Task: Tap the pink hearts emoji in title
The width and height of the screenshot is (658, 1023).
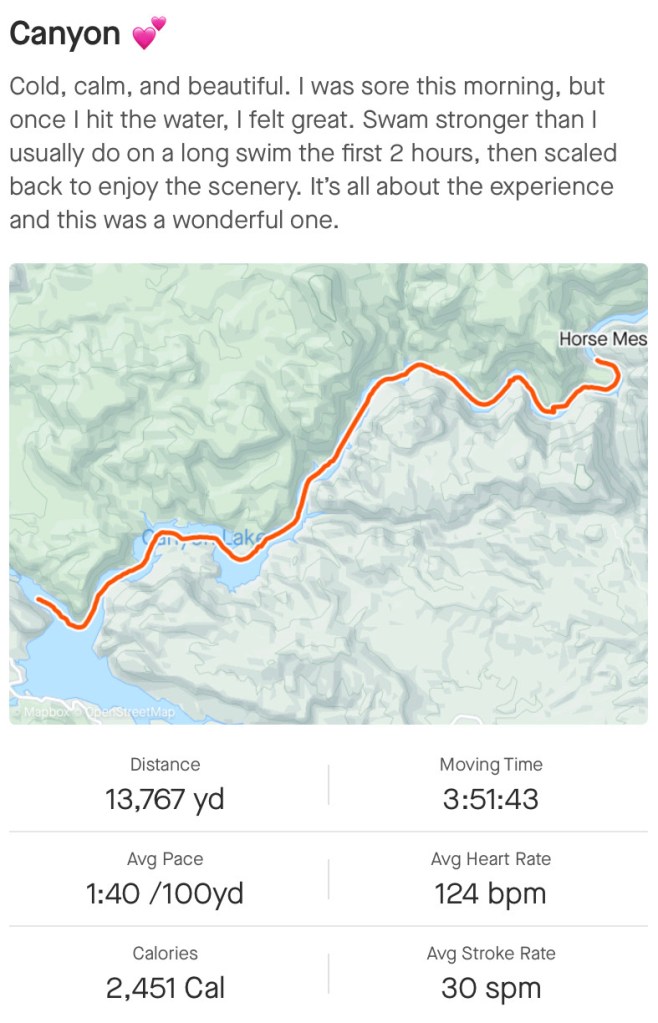Action: pyautogui.click(x=148, y=35)
